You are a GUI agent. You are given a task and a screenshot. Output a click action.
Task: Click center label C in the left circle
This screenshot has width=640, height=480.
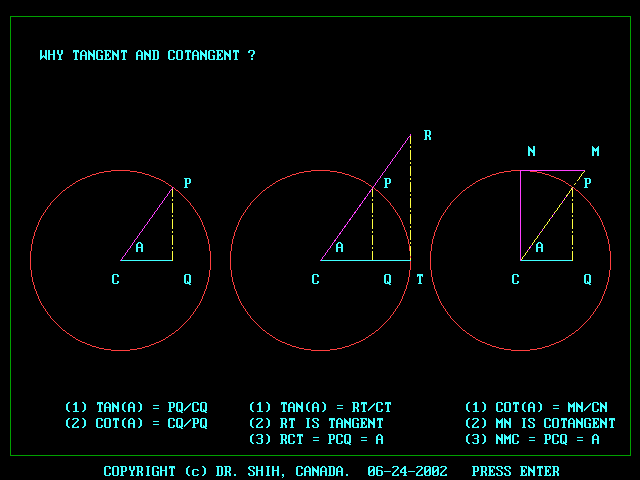click(x=116, y=279)
